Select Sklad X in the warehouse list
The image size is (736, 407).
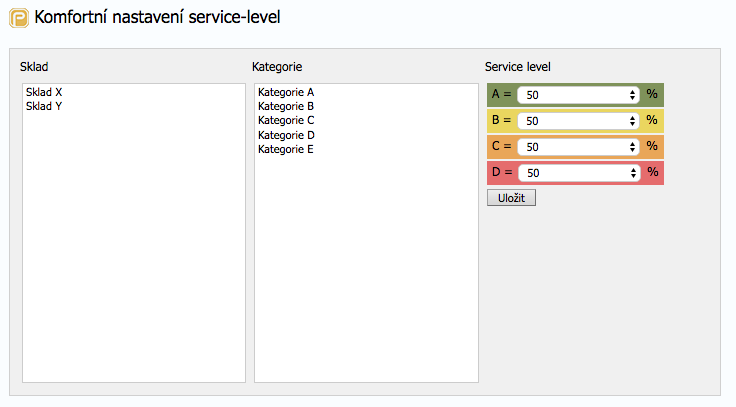click(44, 92)
